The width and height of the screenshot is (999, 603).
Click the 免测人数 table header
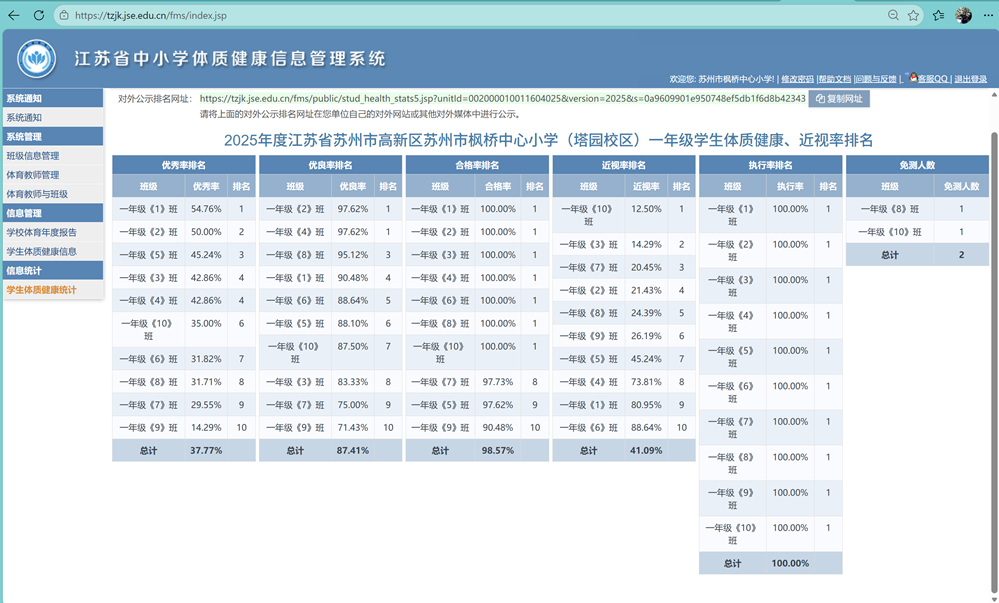tap(917, 165)
